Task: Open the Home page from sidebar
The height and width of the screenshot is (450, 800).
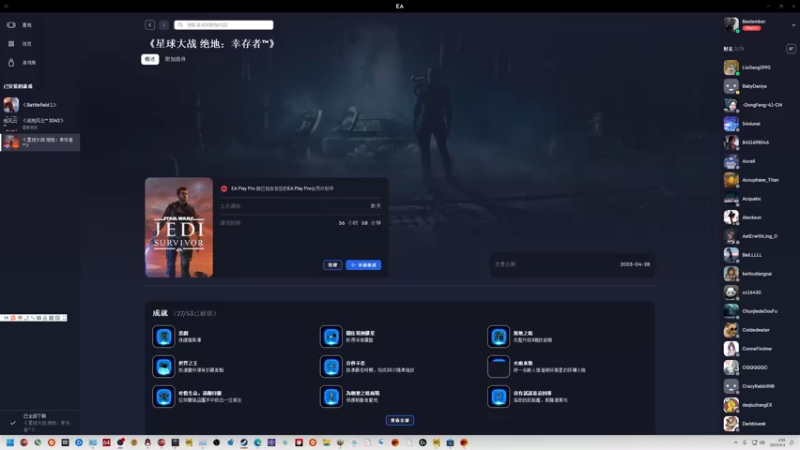Action: point(19,25)
